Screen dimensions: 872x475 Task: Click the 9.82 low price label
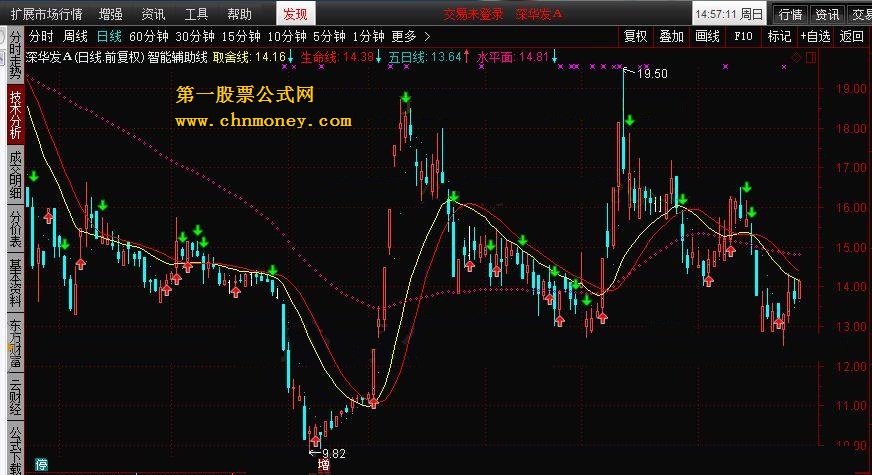coord(333,454)
